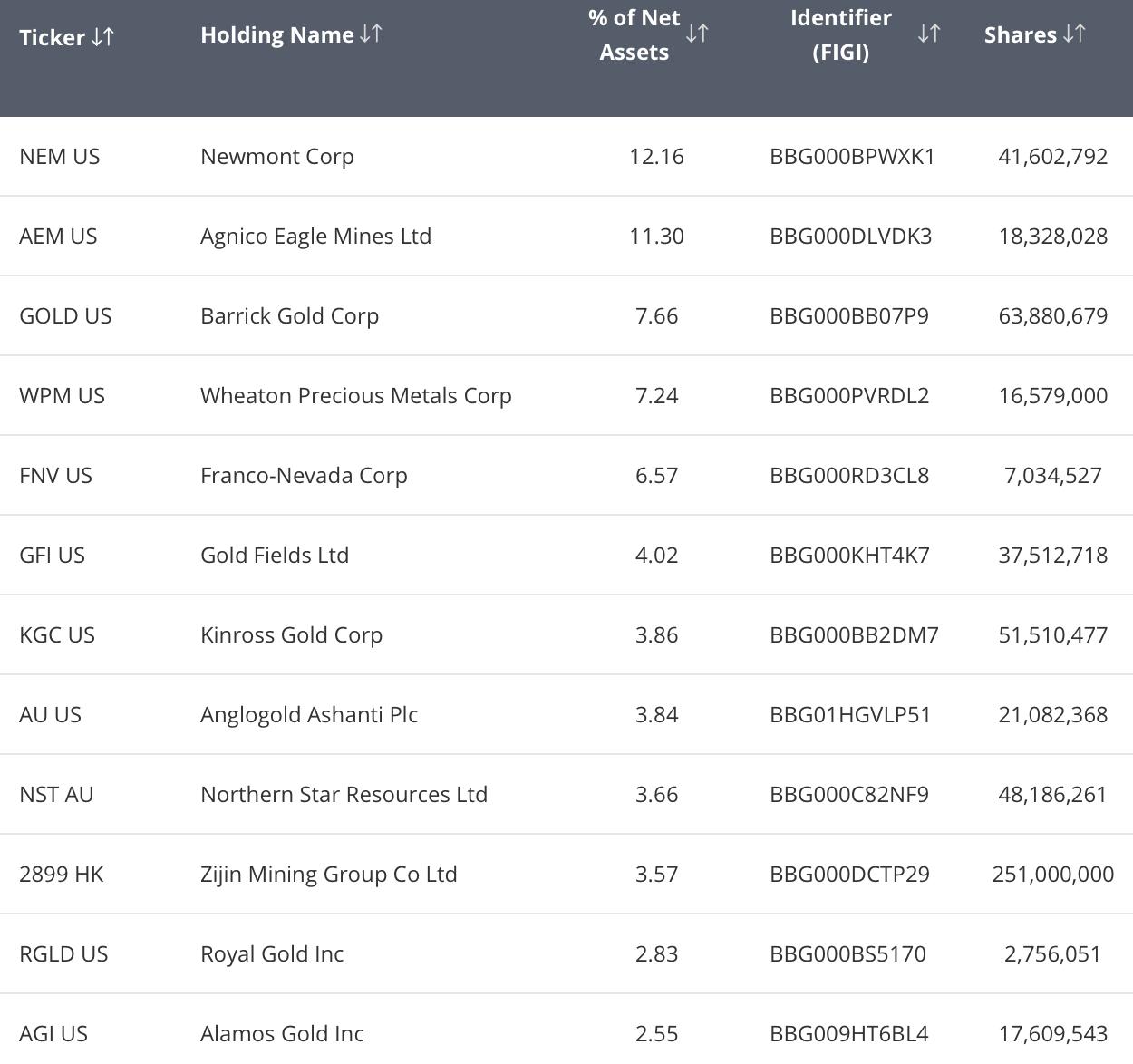Select Northern Star Resources Ltd row

click(x=566, y=795)
